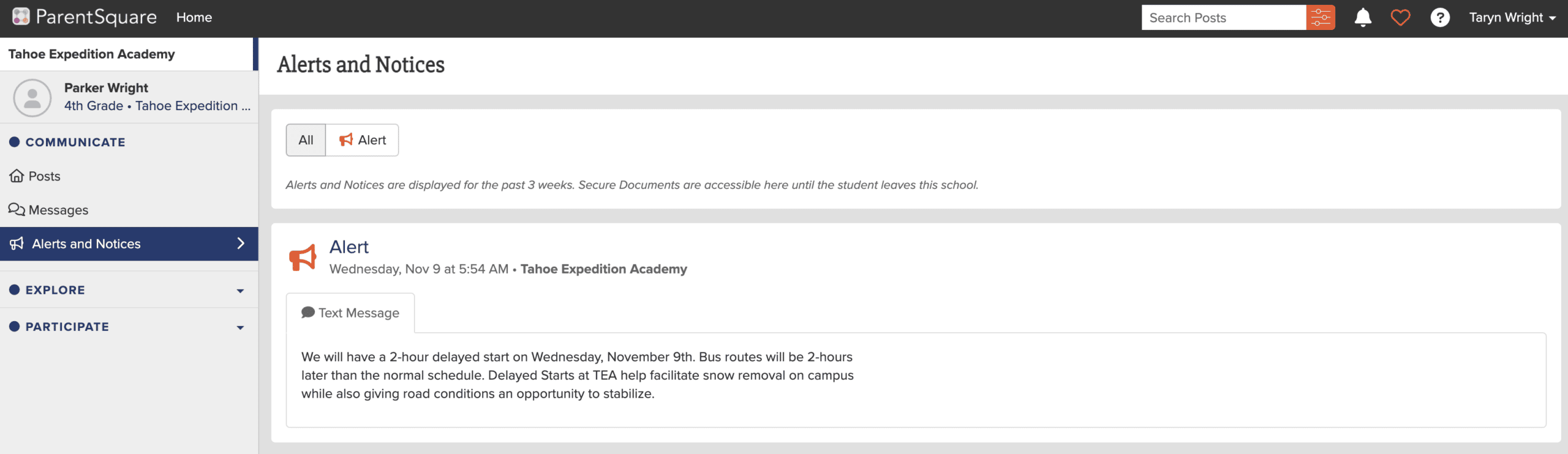Select the All filter toggle
Image resolution: width=1568 pixels, height=454 pixels.
click(x=306, y=140)
